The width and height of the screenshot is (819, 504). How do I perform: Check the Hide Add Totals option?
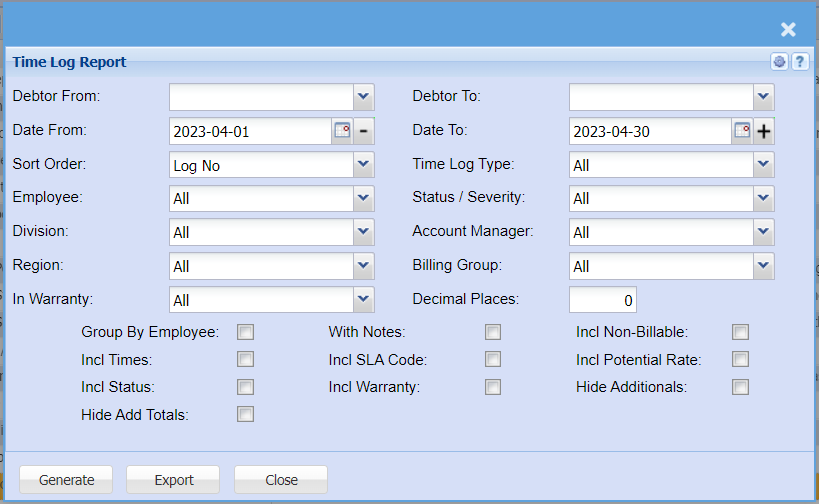pyautogui.click(x=245, y=414)
